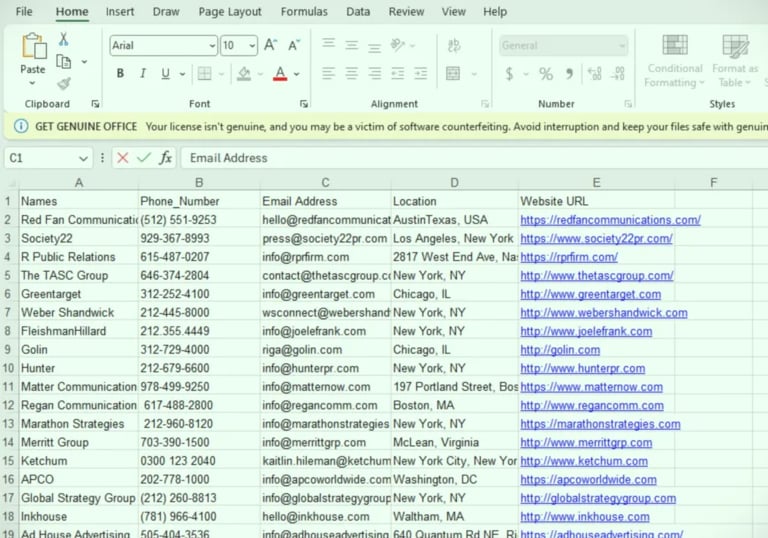This screenshot has height=538, width=768.
Task: Open thetascgroup.com hyperlink
Action: 597,276
